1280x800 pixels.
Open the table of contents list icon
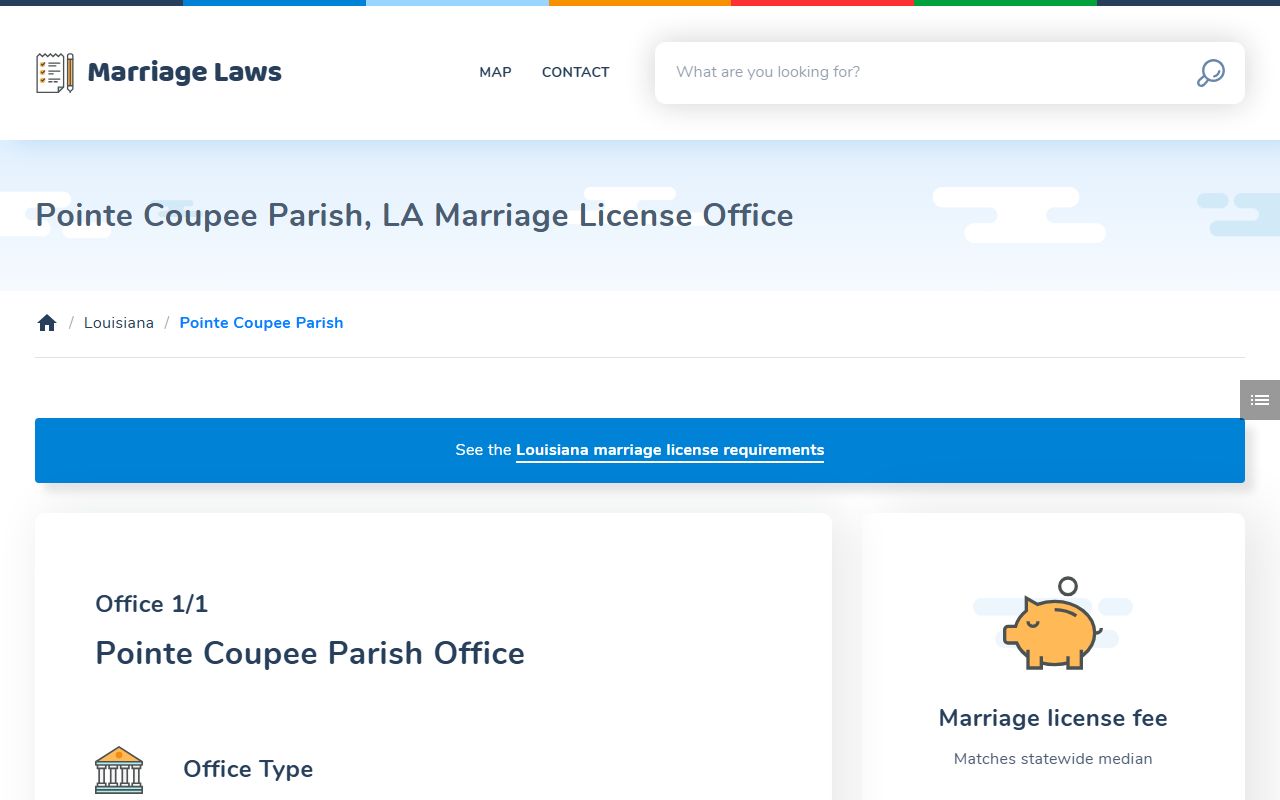(1260, 400)
